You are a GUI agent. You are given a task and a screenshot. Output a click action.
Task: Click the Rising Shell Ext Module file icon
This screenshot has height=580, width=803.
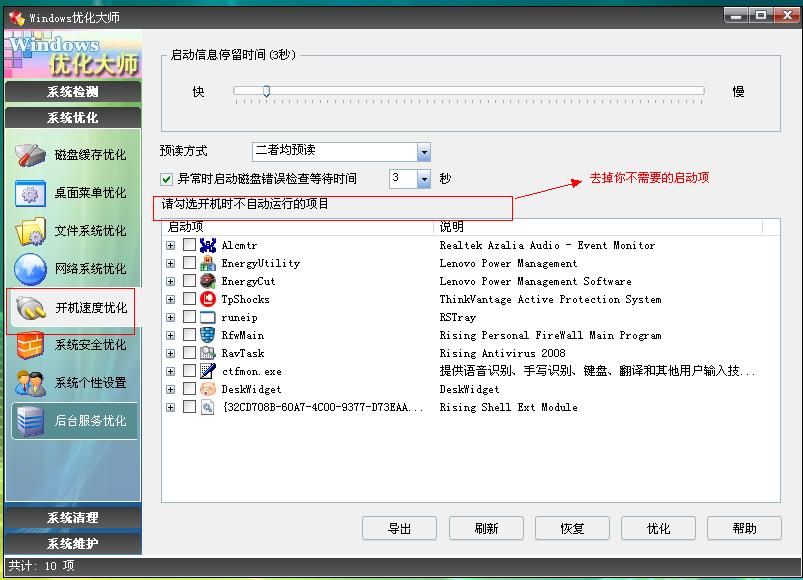208,407
